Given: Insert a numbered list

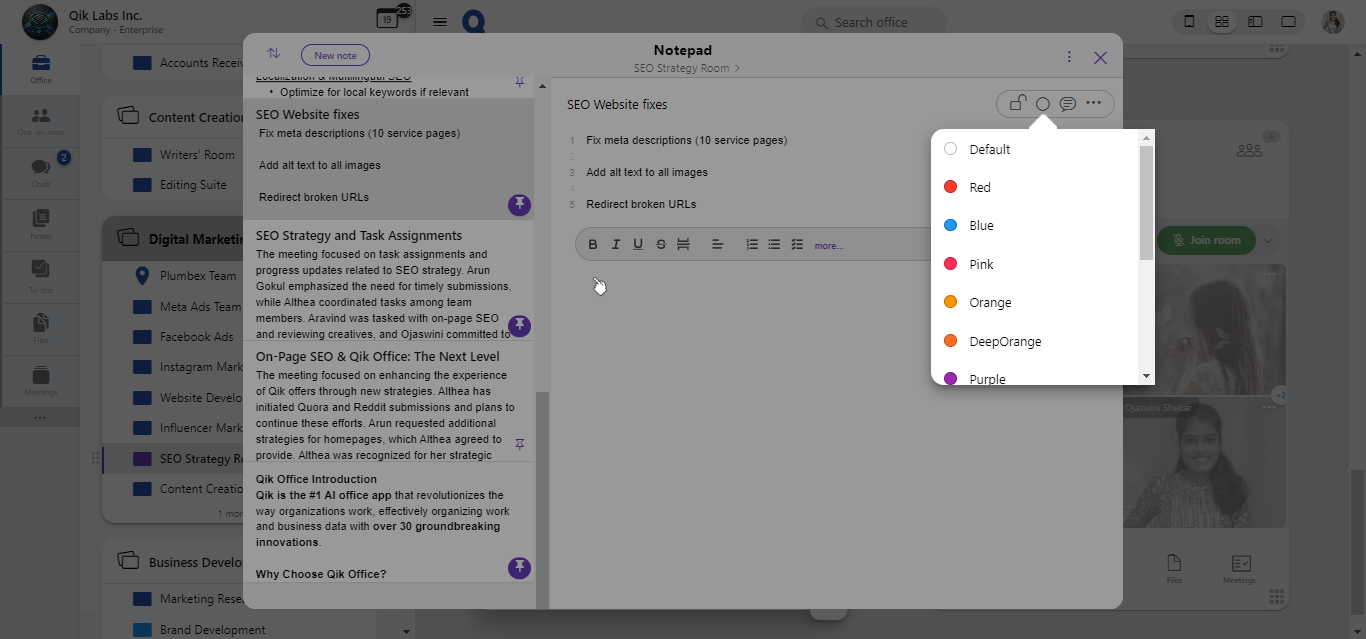Looking at the screenshot, I should tap(752, 244).
